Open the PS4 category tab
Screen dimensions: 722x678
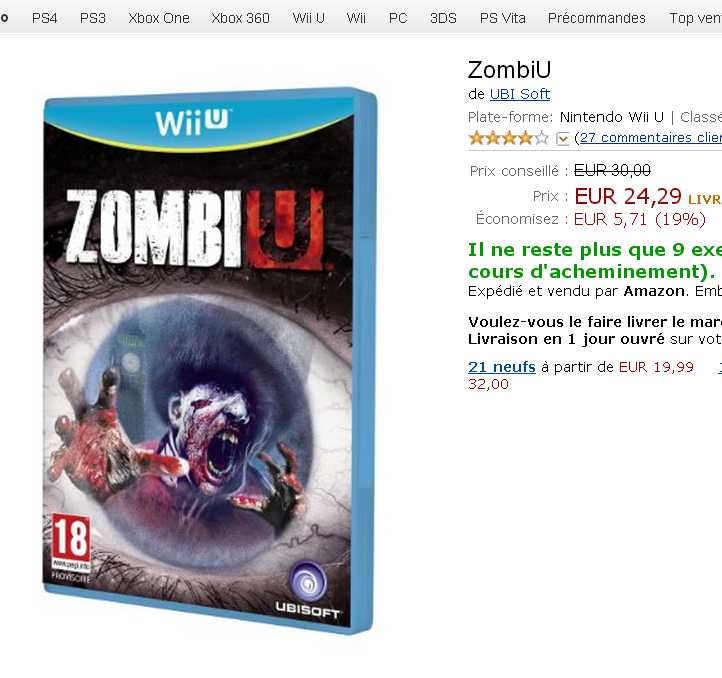(44, 18)
